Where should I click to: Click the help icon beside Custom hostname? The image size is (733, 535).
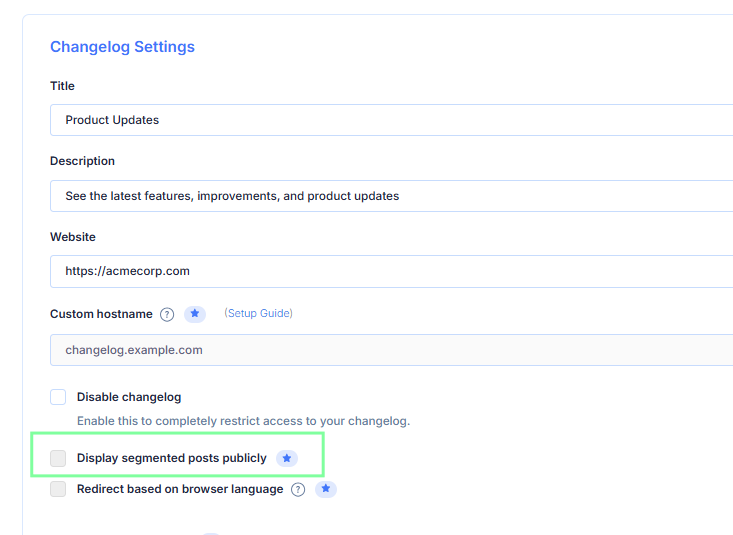167,314
